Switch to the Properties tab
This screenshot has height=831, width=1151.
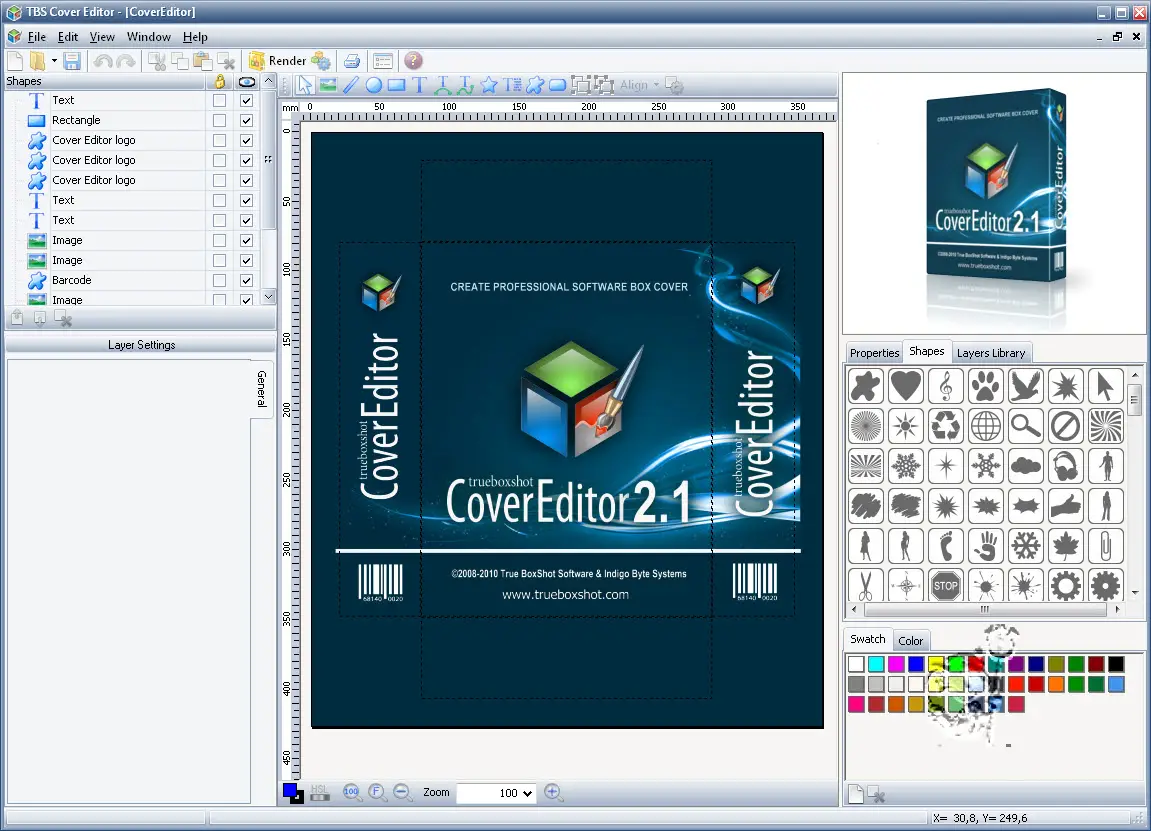pyautogui.click(x=874, y=353)
